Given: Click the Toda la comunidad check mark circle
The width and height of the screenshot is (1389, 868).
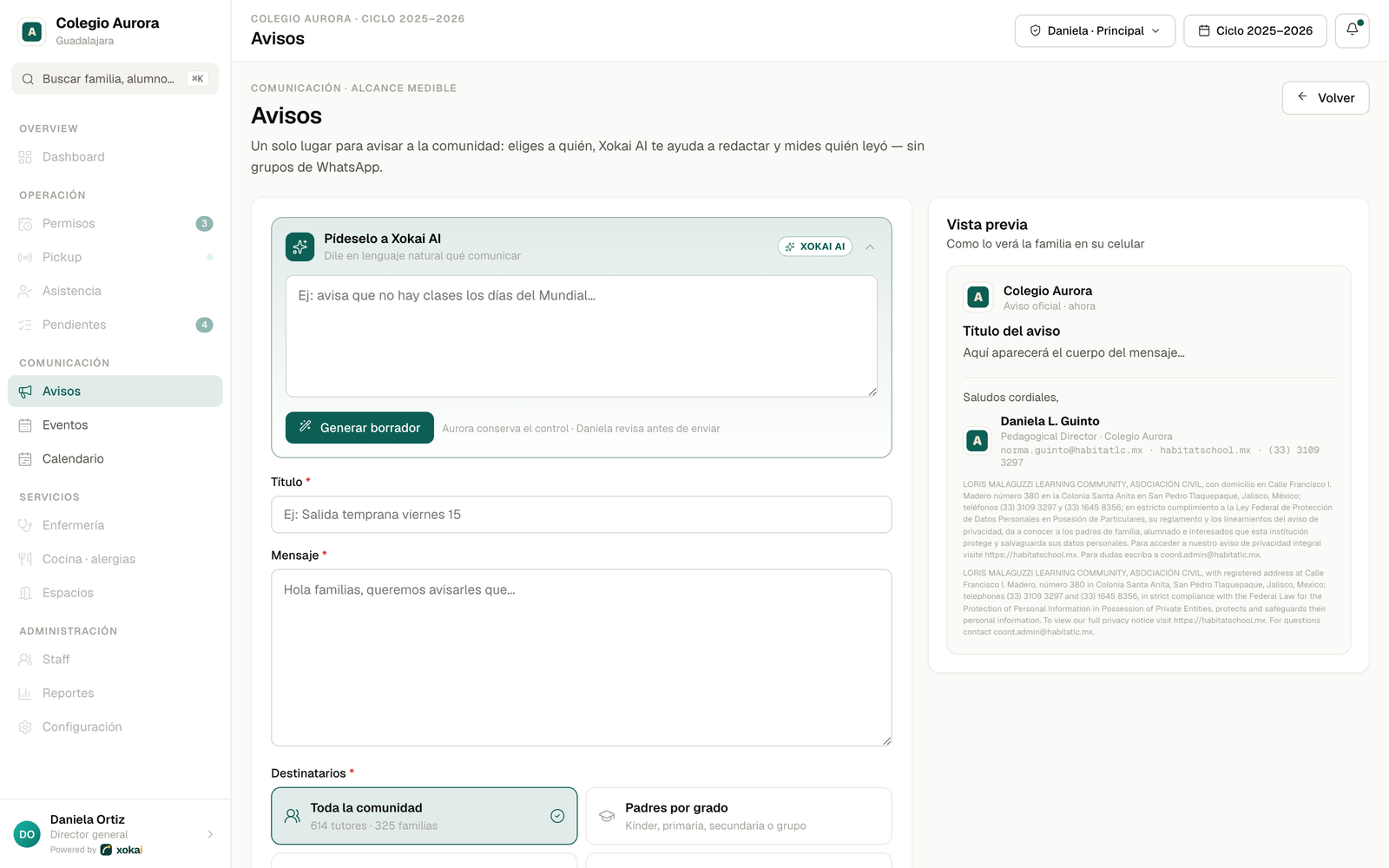Looking at the screenshot, I should (x=557, y=816).
